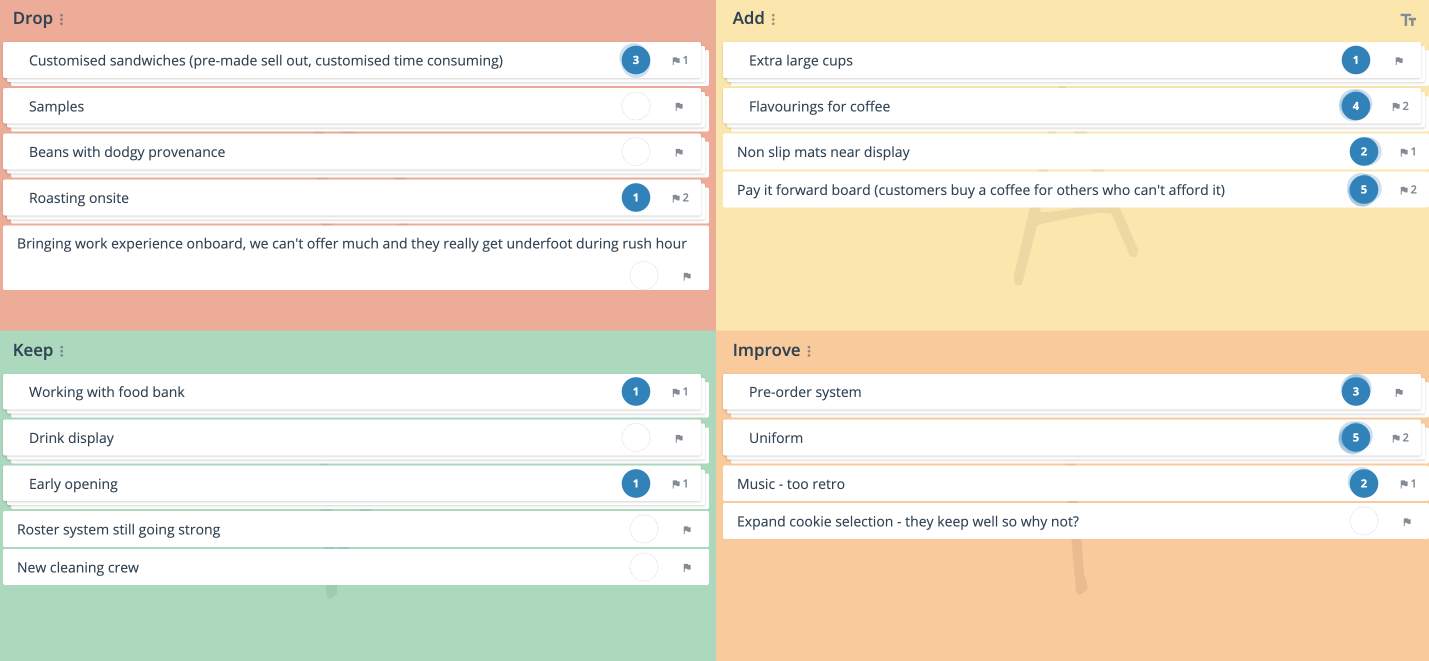
Task: Toggle vote circle on Drink display card
Action: (x=636, y=438)
